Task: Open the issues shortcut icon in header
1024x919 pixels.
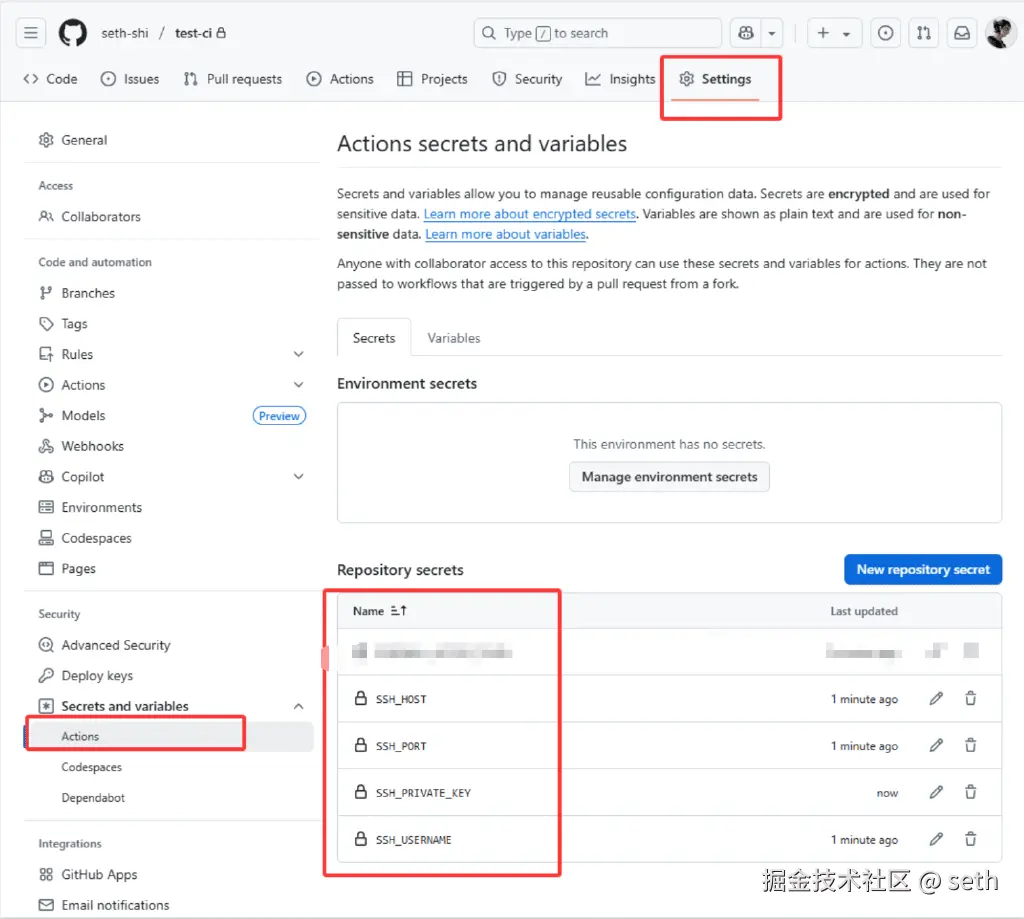Action: pos(886,33)
